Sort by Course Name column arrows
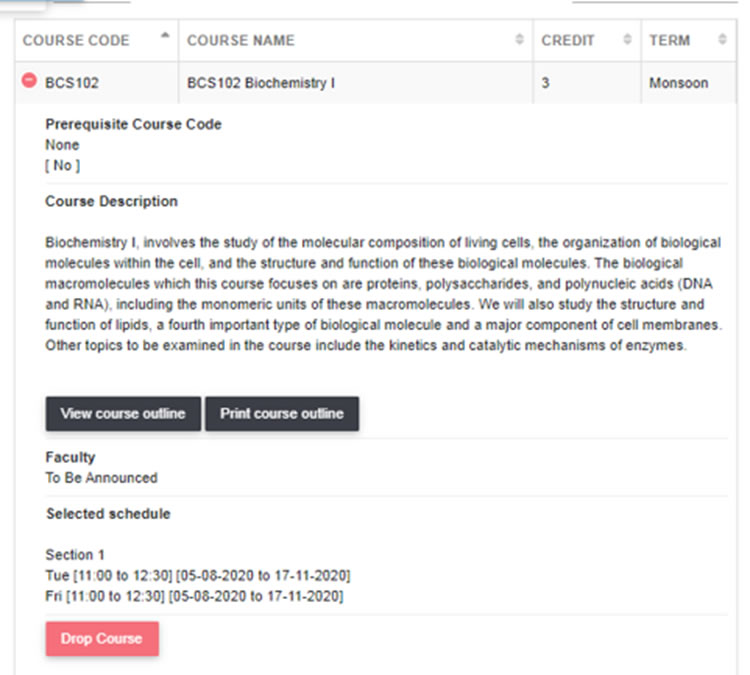750x675 pixels. pos(519,39)
